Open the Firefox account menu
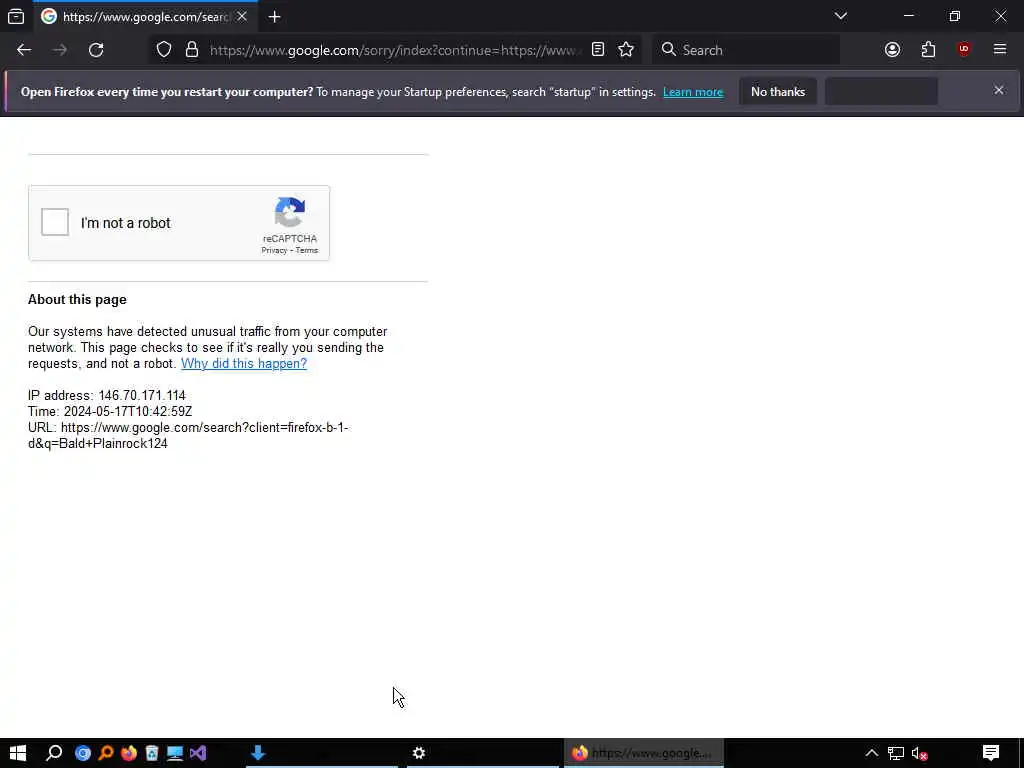Image resolution: width=1024 pixels, height=768 pixels. pyautogui.click(x=892, y=50)
